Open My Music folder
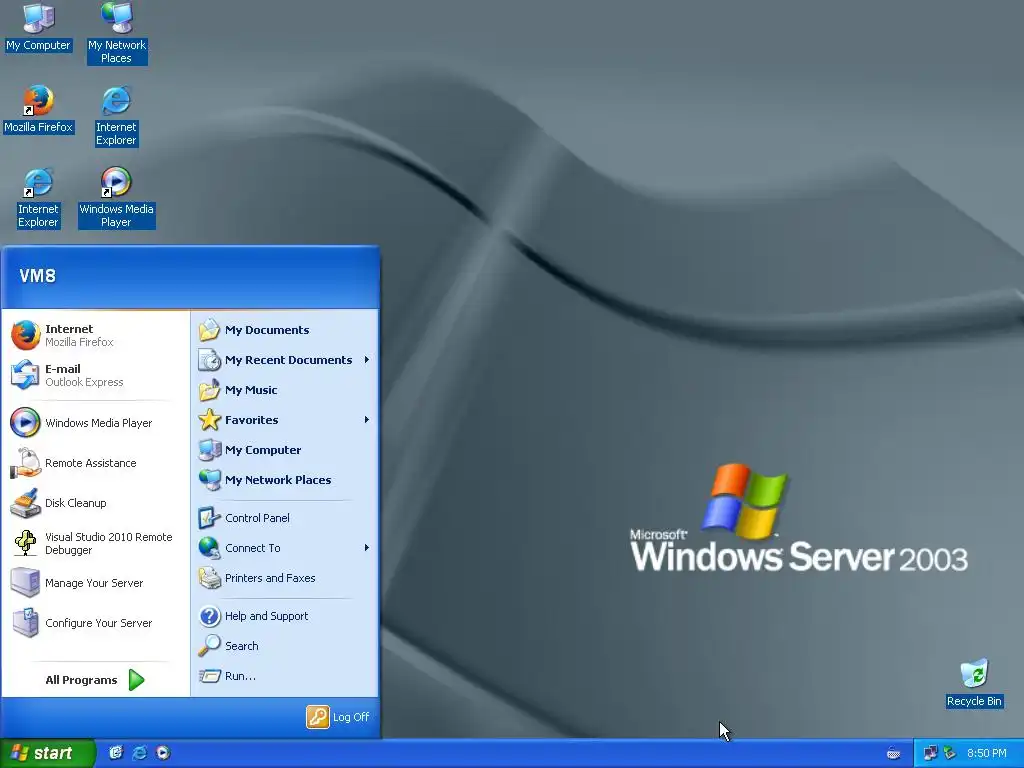Screen dimensions: 1024x768 tap(285, 390)
